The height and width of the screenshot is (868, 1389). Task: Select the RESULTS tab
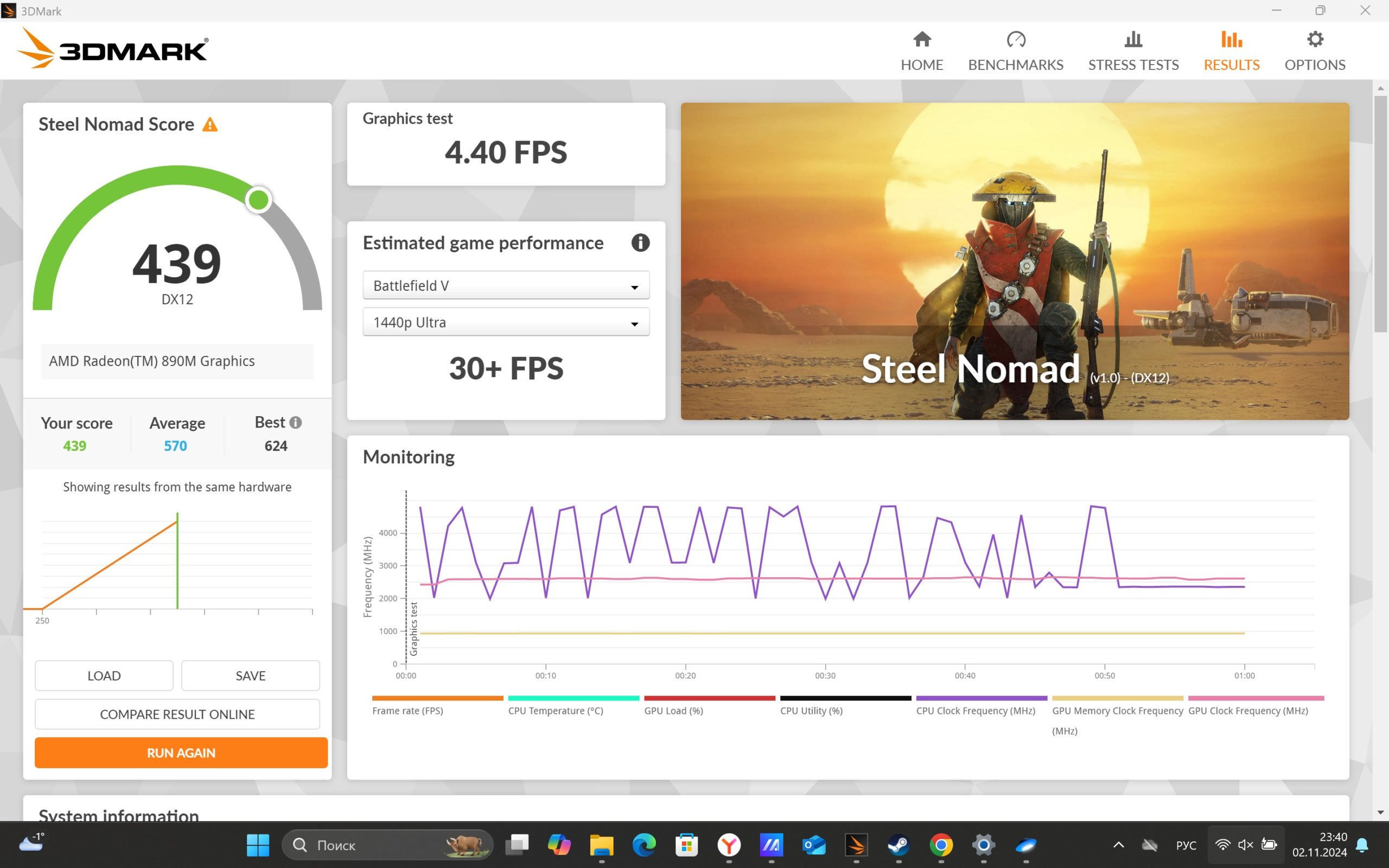[x=1232, y=51]
